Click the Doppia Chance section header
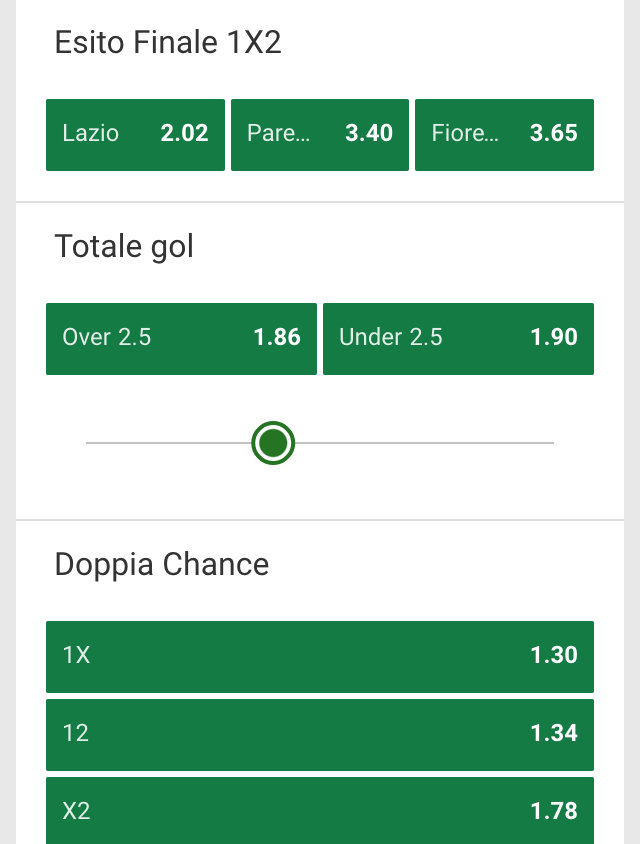The image size is (640, 844). tap(162, 564)
